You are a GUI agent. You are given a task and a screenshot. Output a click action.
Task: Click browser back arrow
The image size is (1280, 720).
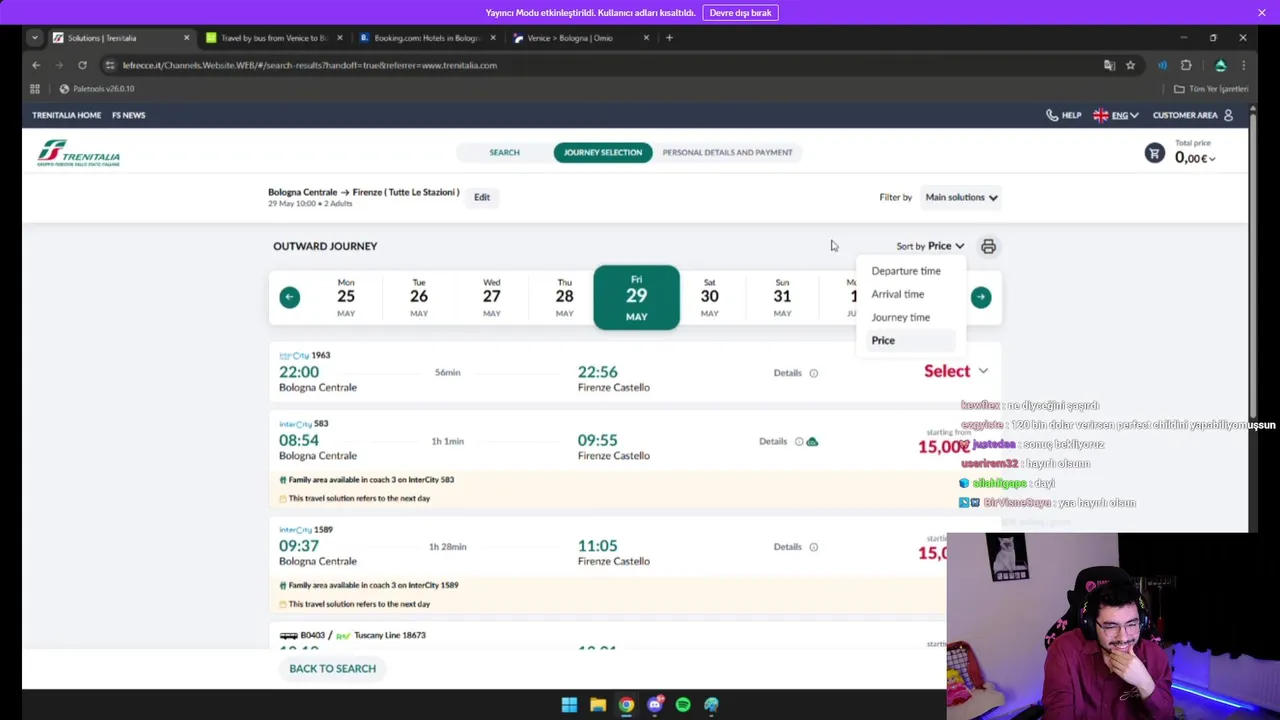(36, 65)
